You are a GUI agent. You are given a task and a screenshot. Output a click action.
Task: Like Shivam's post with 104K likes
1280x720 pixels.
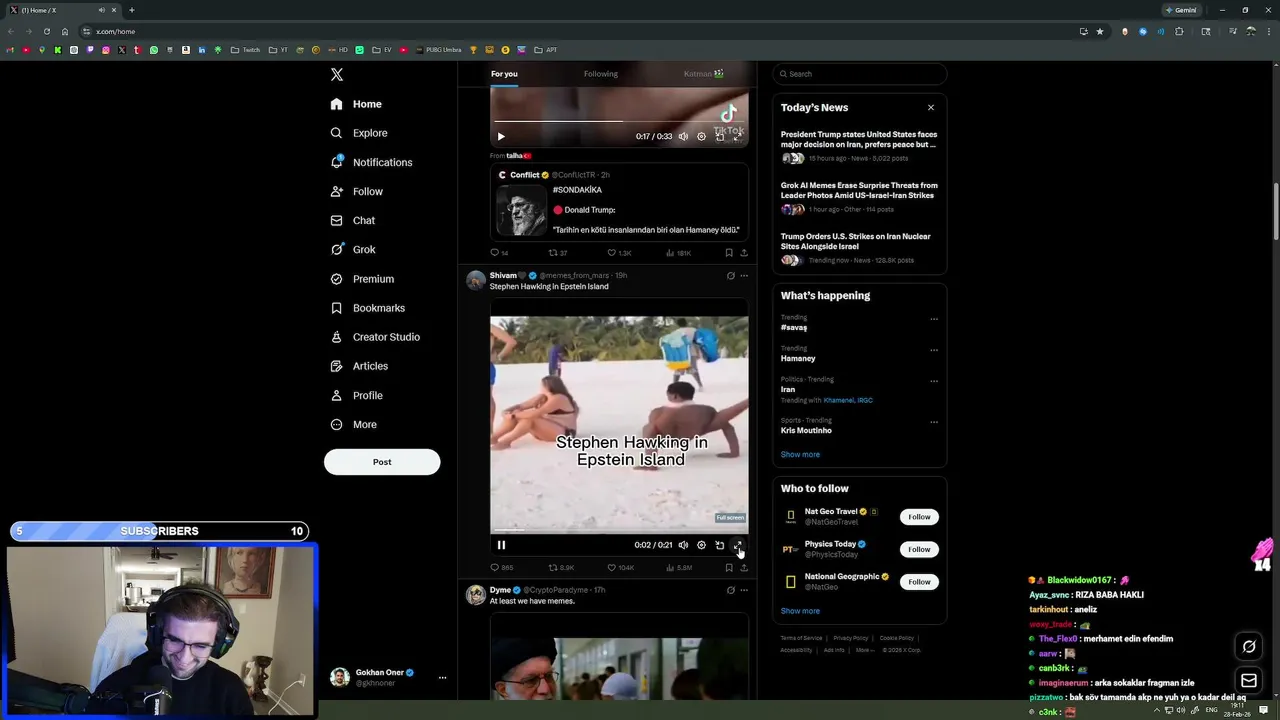(x=620, y=568)
